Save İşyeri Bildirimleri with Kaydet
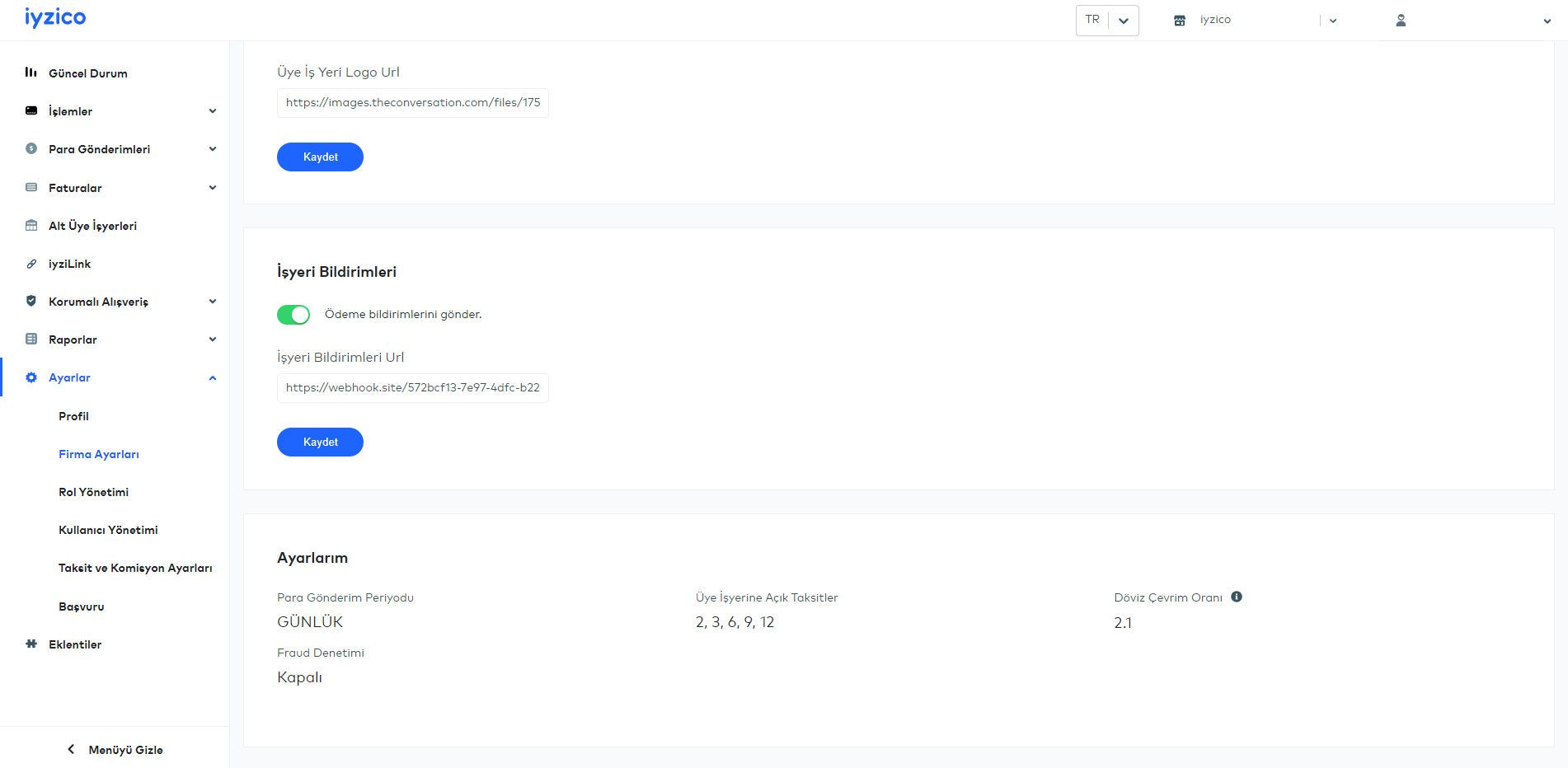 pyautogui.click(x=320, y=442)
